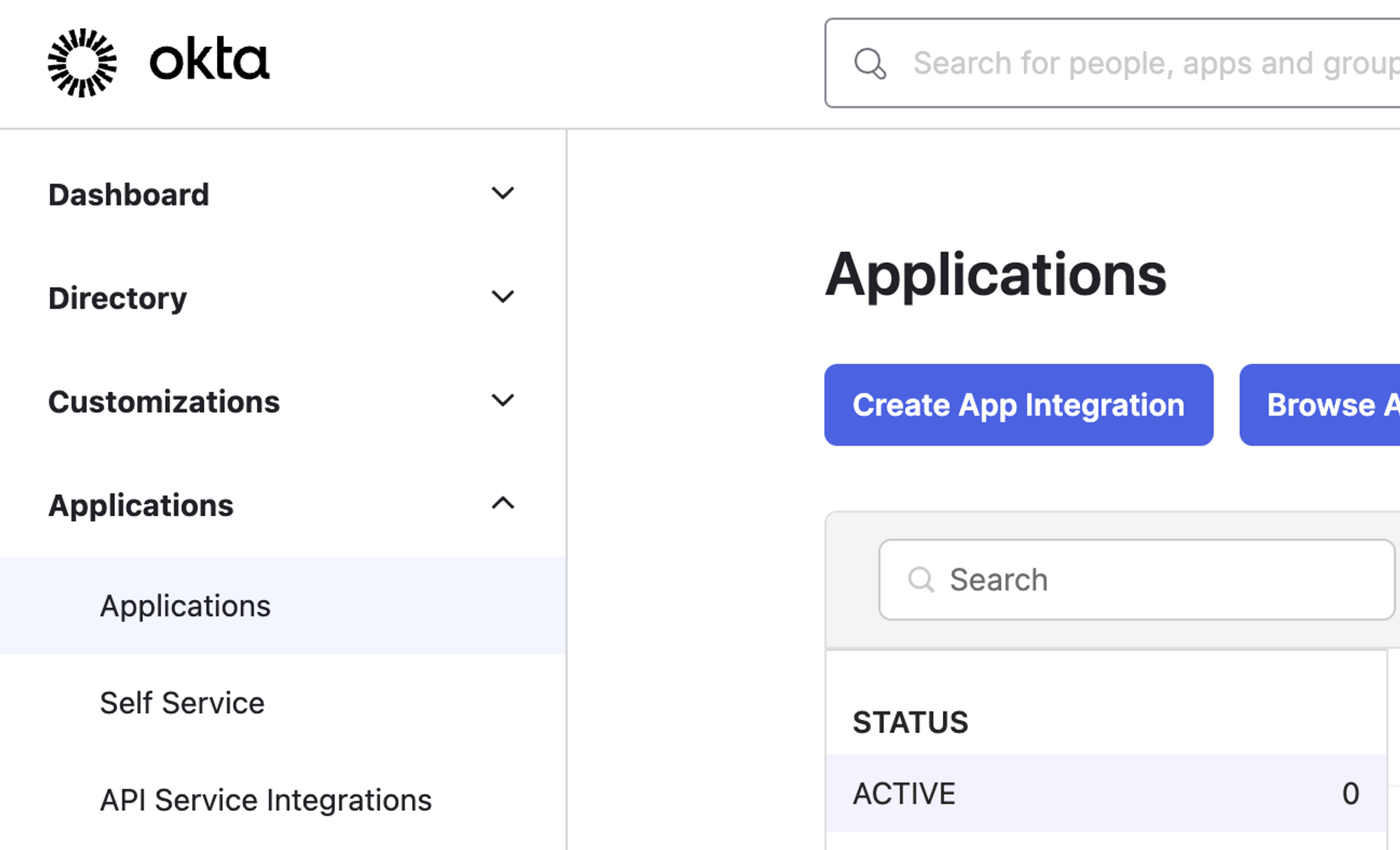
Task: Open API Service Integrations in sidebar
Action: point(266,800)
